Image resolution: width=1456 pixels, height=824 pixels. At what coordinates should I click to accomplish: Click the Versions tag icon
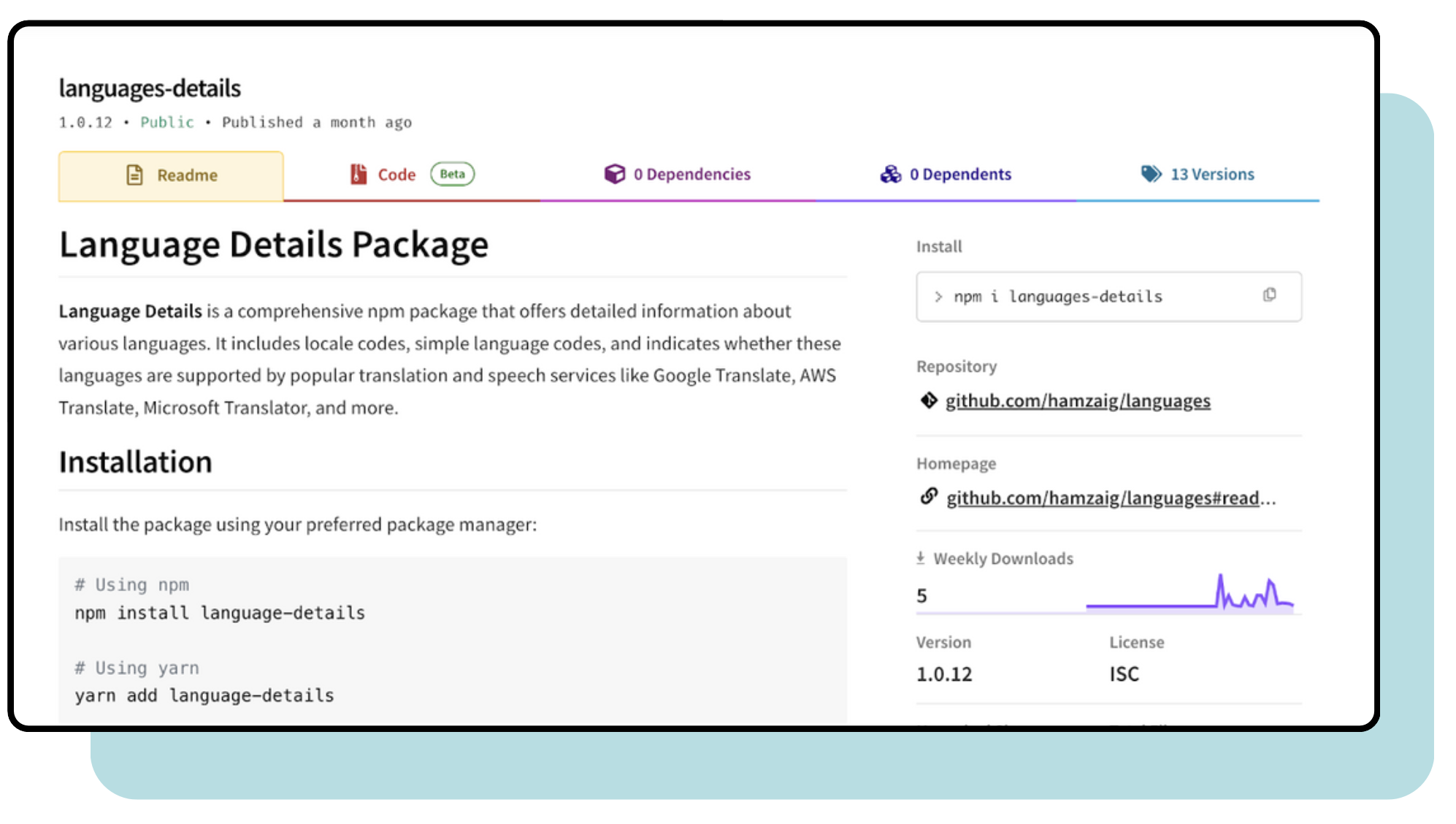pyautogui.click(x=1152, y=174)
